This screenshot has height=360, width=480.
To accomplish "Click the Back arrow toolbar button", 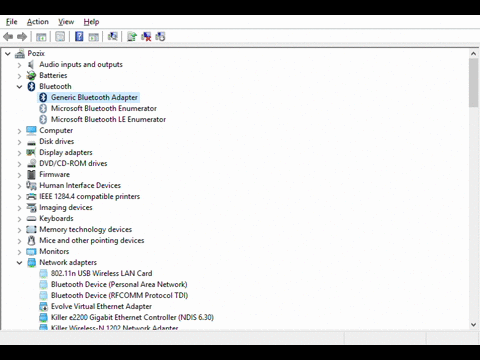I will (8, 37).
